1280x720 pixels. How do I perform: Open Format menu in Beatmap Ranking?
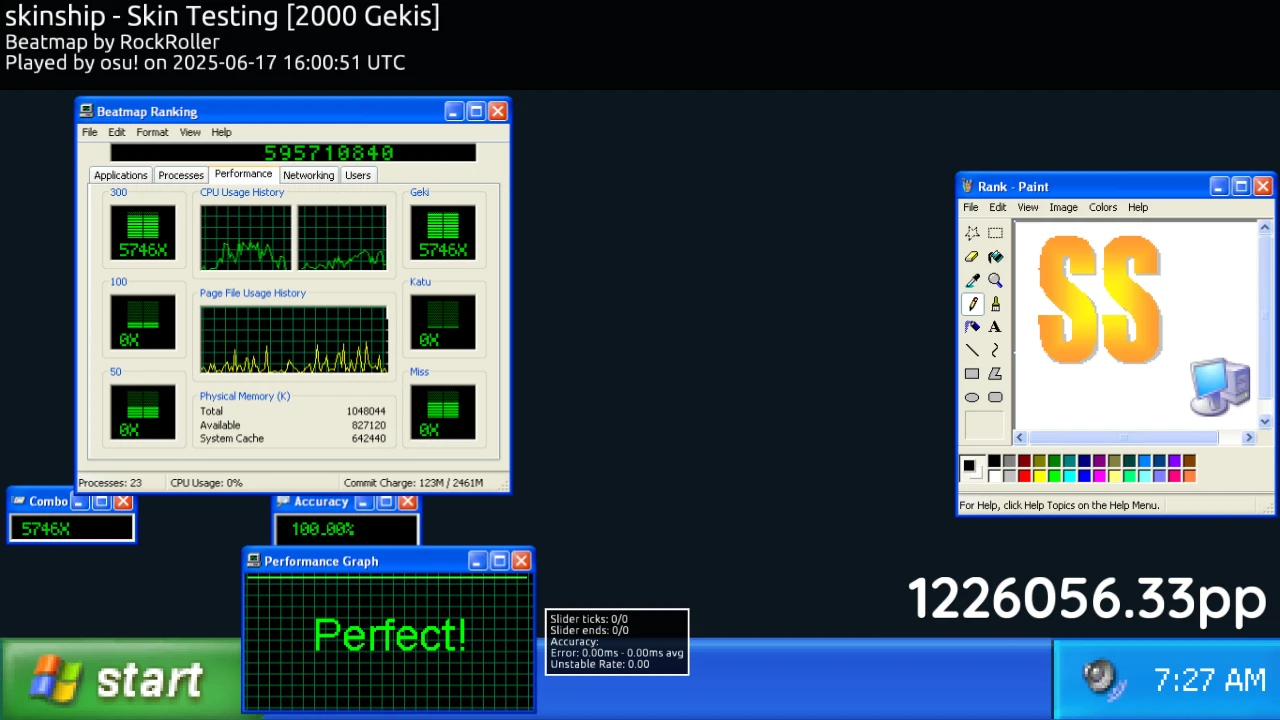coord(152,132)
